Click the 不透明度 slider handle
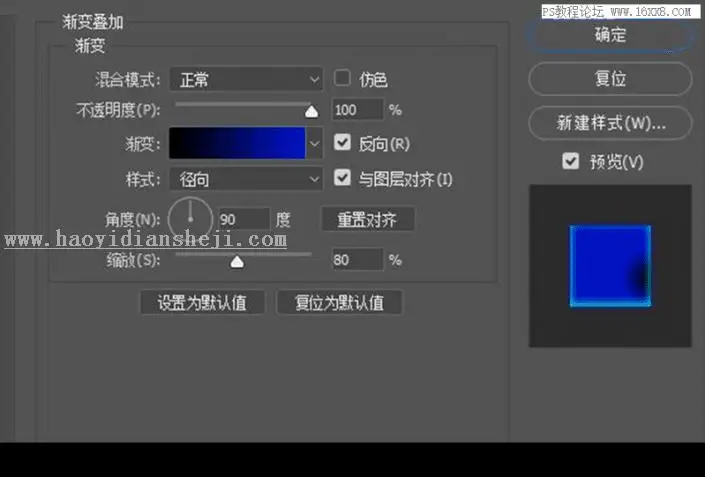This screenshot has height=477, width=705. pyautogui.click(x=311, y=111)
